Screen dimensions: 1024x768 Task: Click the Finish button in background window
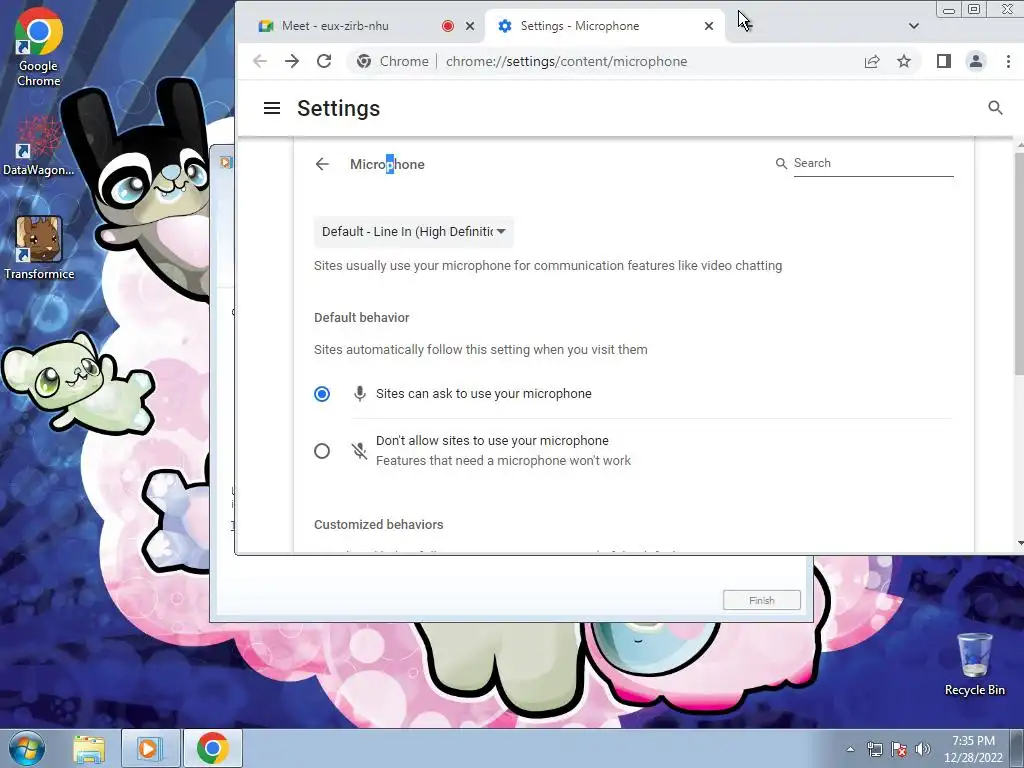point(761,600)
